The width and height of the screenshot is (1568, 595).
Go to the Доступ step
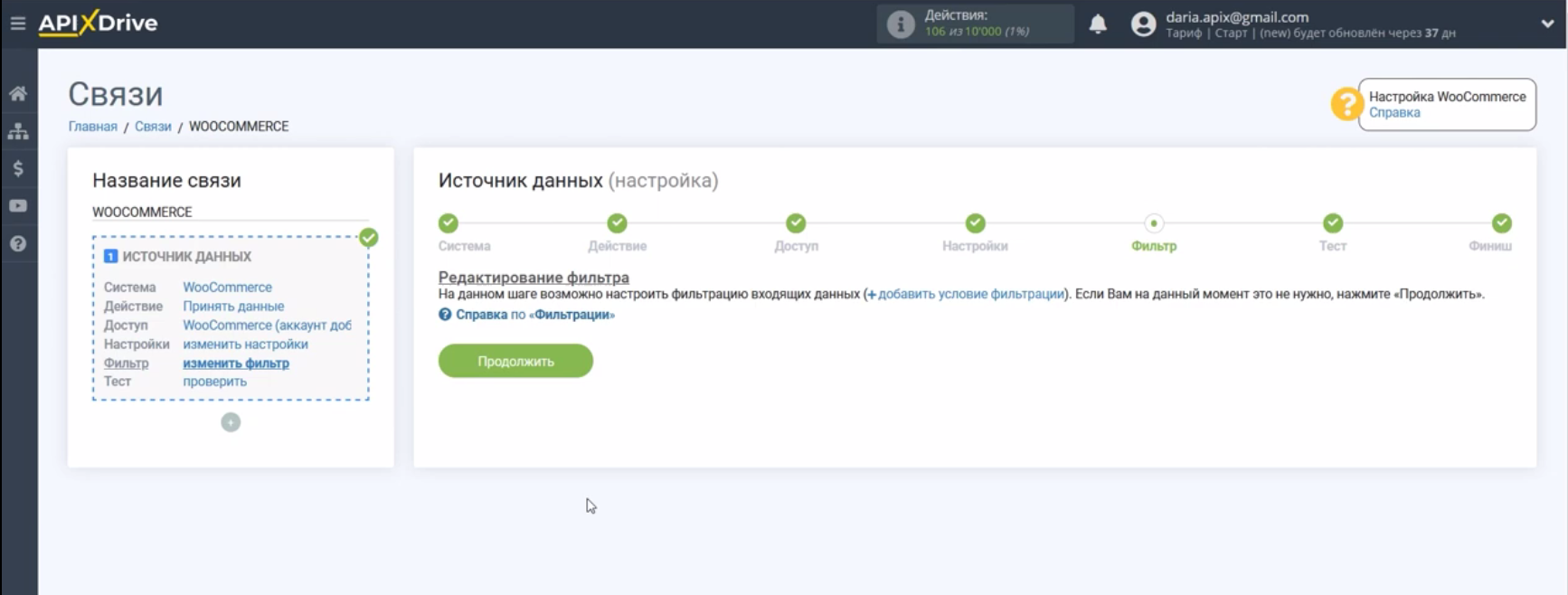(796, 223)
